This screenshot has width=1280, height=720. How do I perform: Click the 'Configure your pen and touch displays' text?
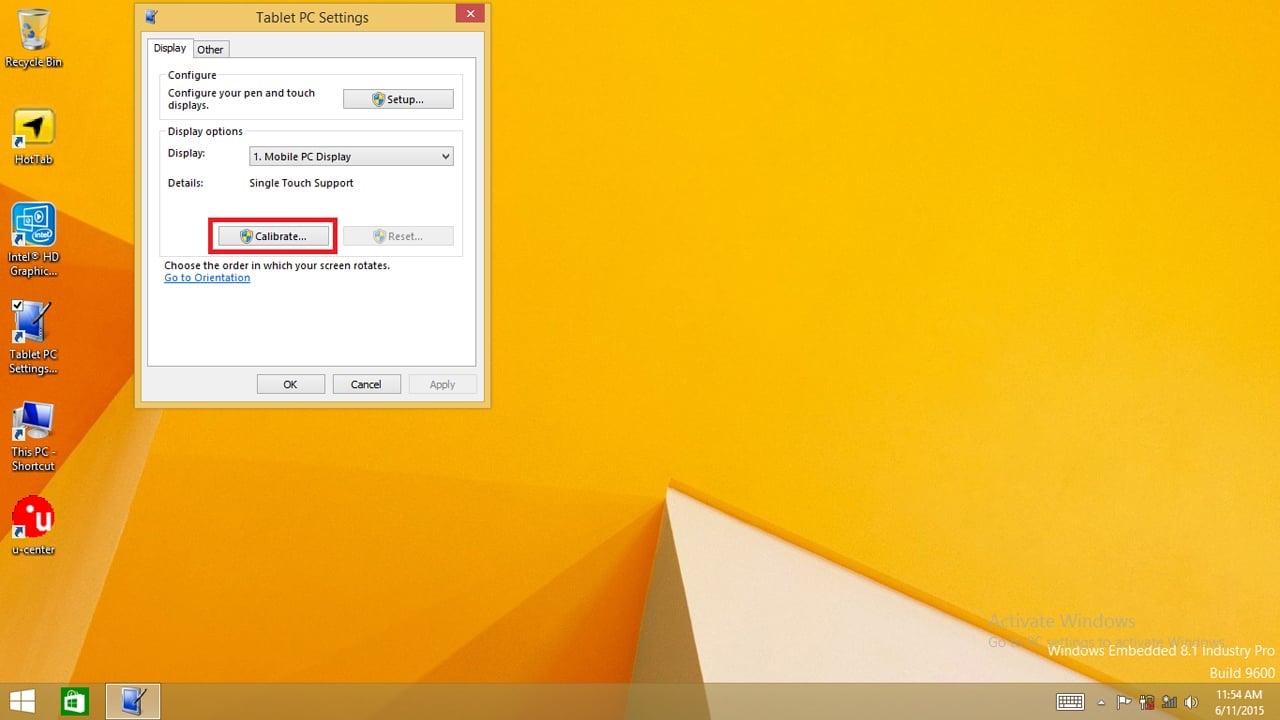pos(241,99)
